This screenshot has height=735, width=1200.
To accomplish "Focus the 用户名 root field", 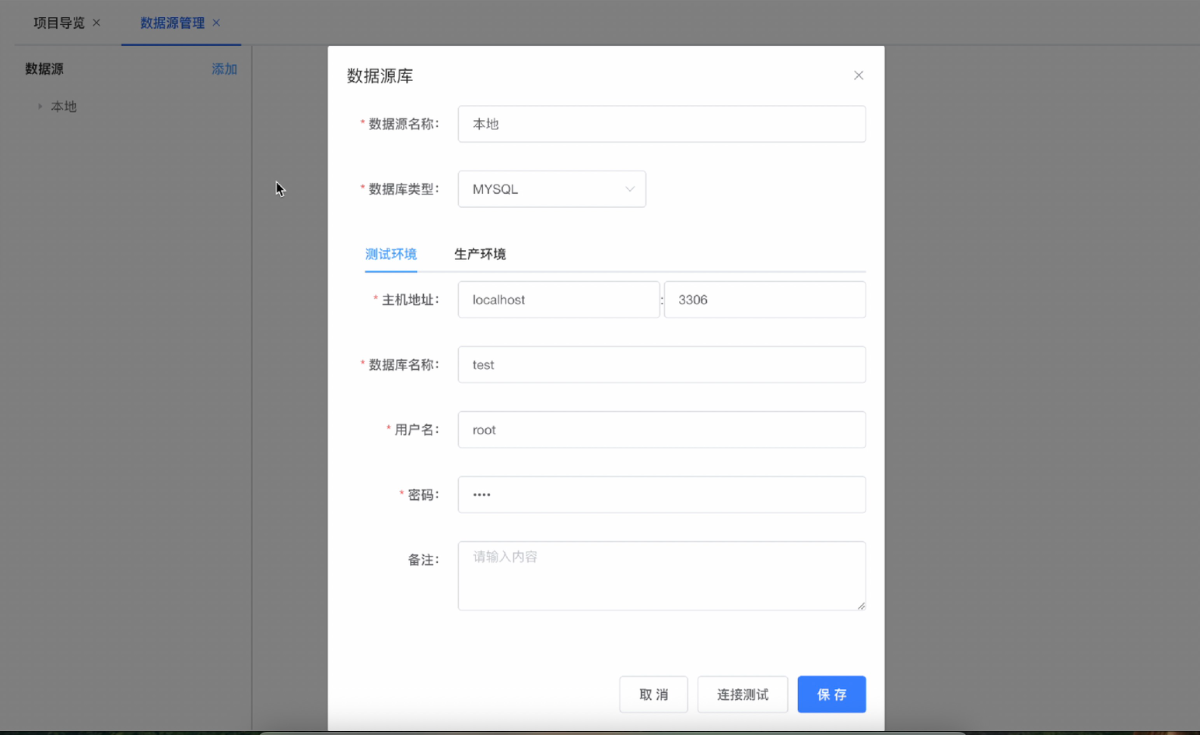I will (x=662, y=429).
